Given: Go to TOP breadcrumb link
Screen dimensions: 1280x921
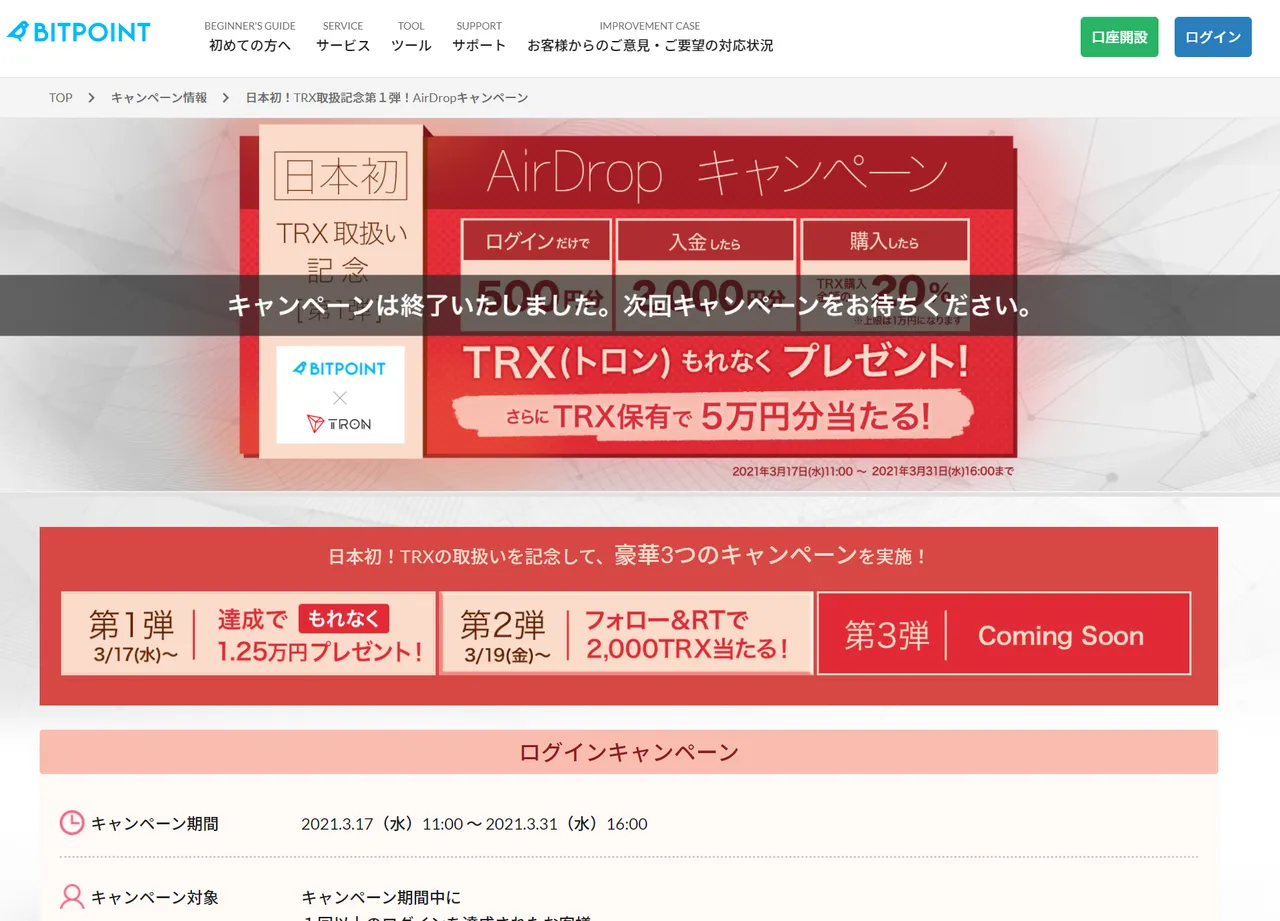Looking at the screenshot, I should click(61, 98).
